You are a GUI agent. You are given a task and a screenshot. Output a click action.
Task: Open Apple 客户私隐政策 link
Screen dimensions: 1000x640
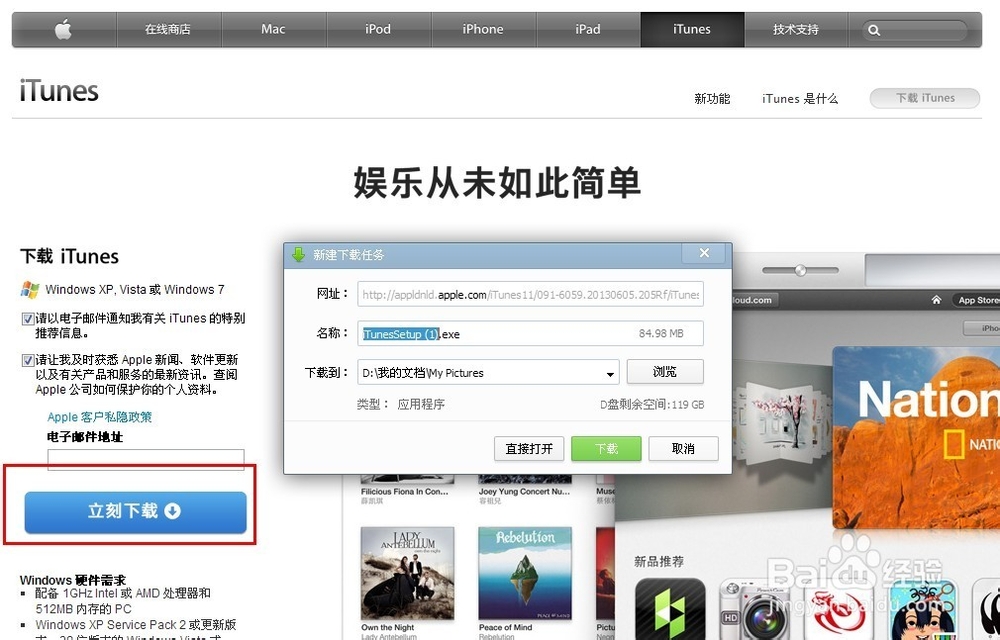pos(99,417)
